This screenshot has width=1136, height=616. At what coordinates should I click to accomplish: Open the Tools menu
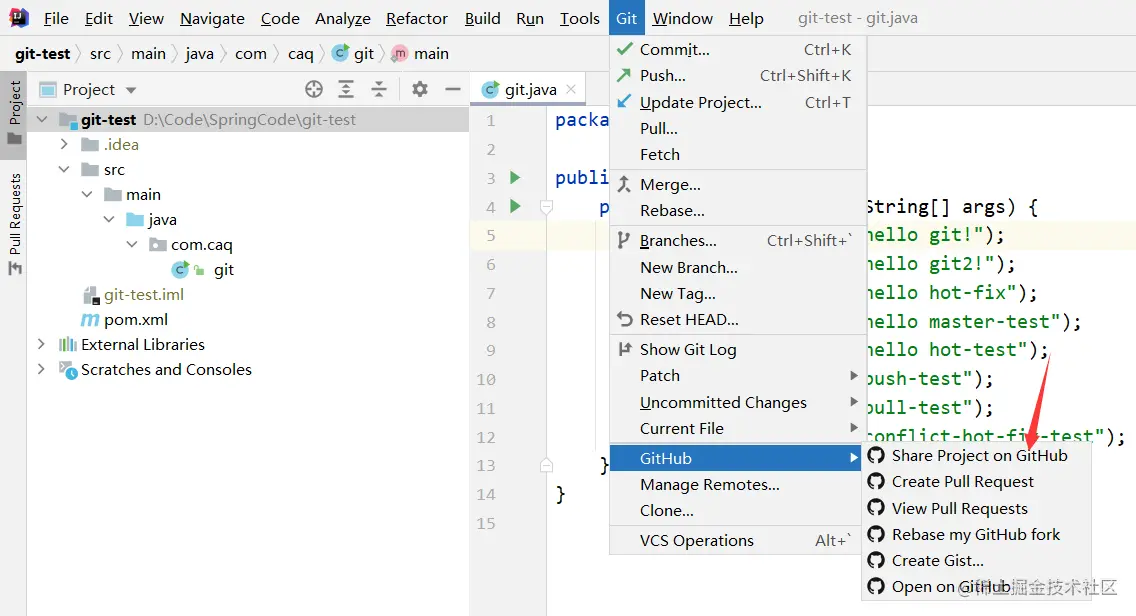click(580, 18)
